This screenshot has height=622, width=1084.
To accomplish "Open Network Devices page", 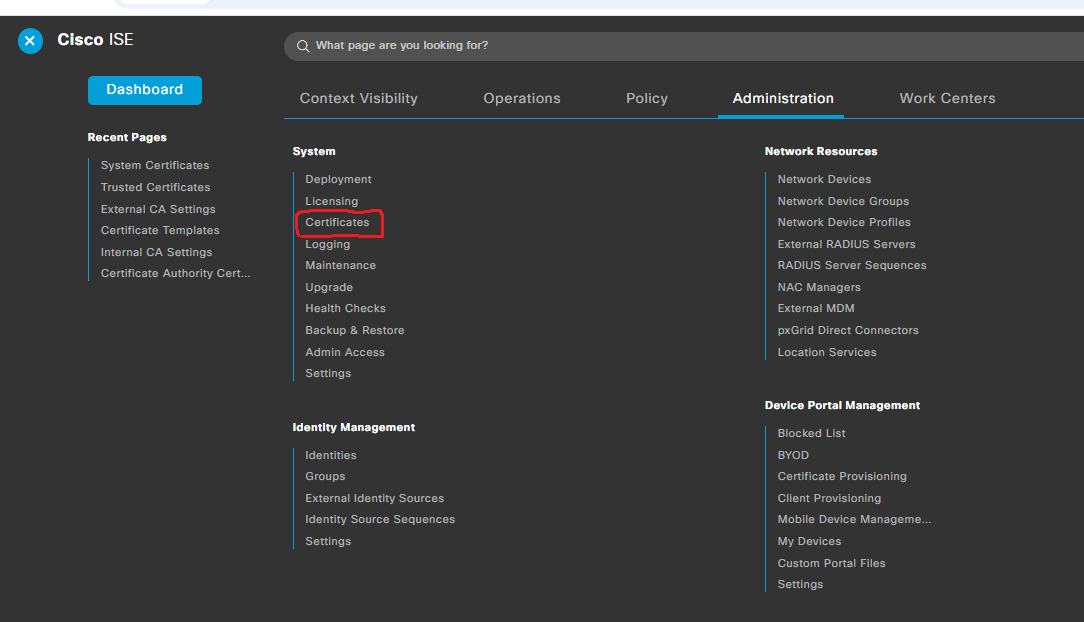I will pyautogui.click(x=824, y=179).
